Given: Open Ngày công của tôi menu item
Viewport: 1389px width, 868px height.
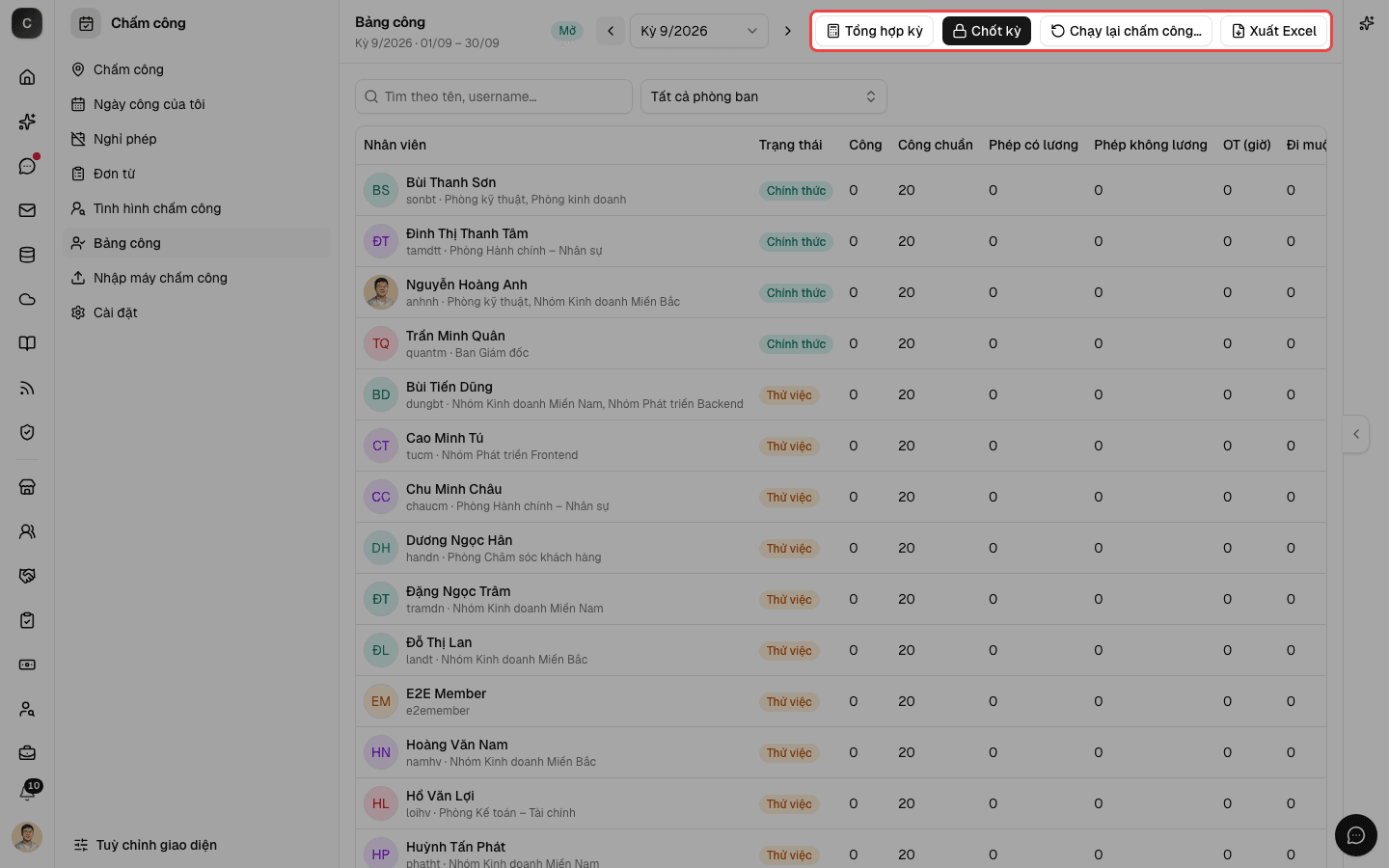Looking at the screenshot, I should click(197, 104).
